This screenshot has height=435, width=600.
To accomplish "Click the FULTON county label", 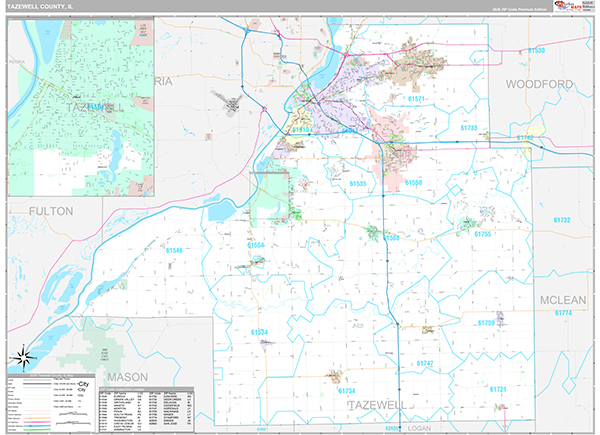I will (51, 211).
